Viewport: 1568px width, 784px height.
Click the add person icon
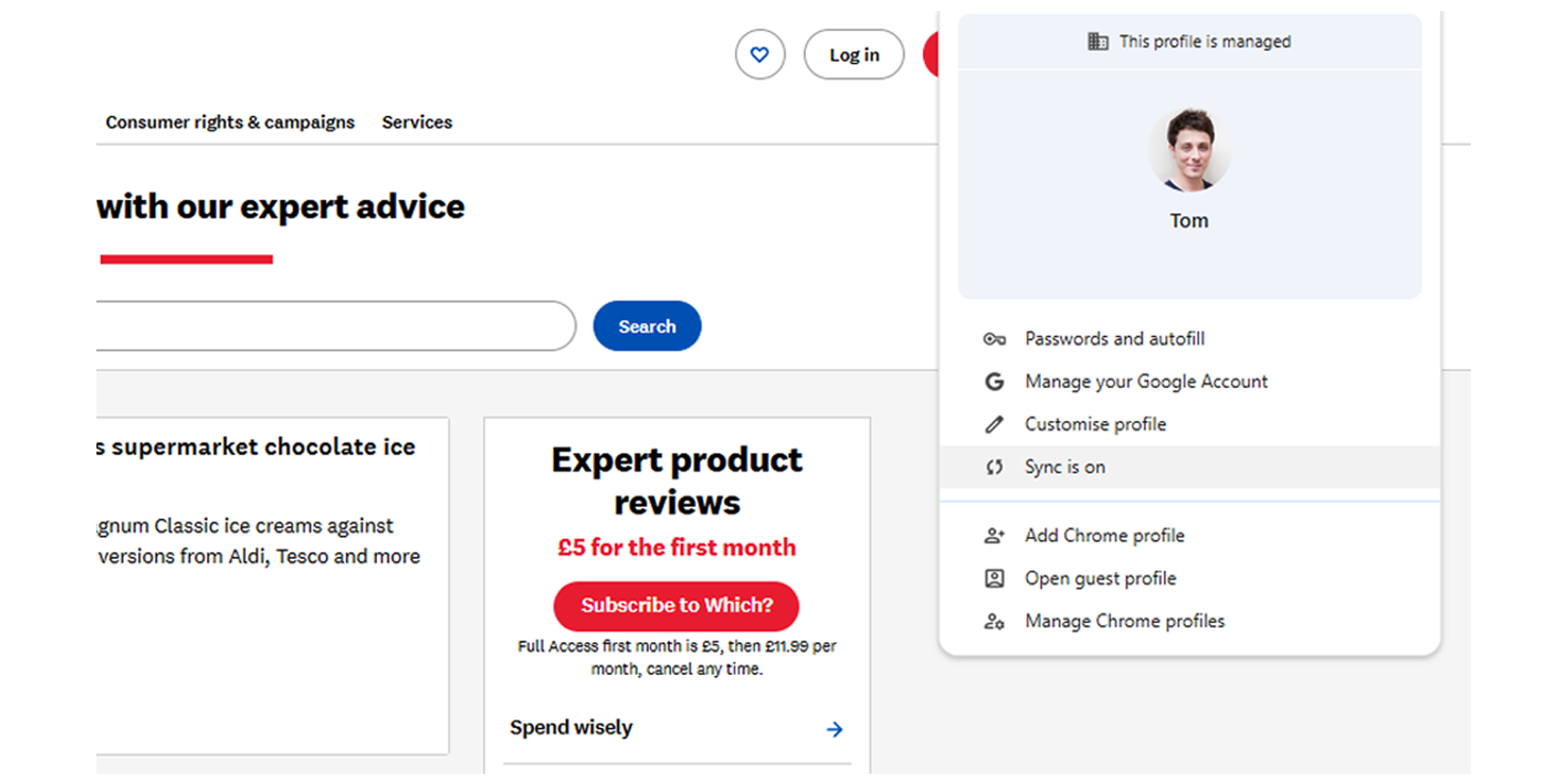coord(994,536)
